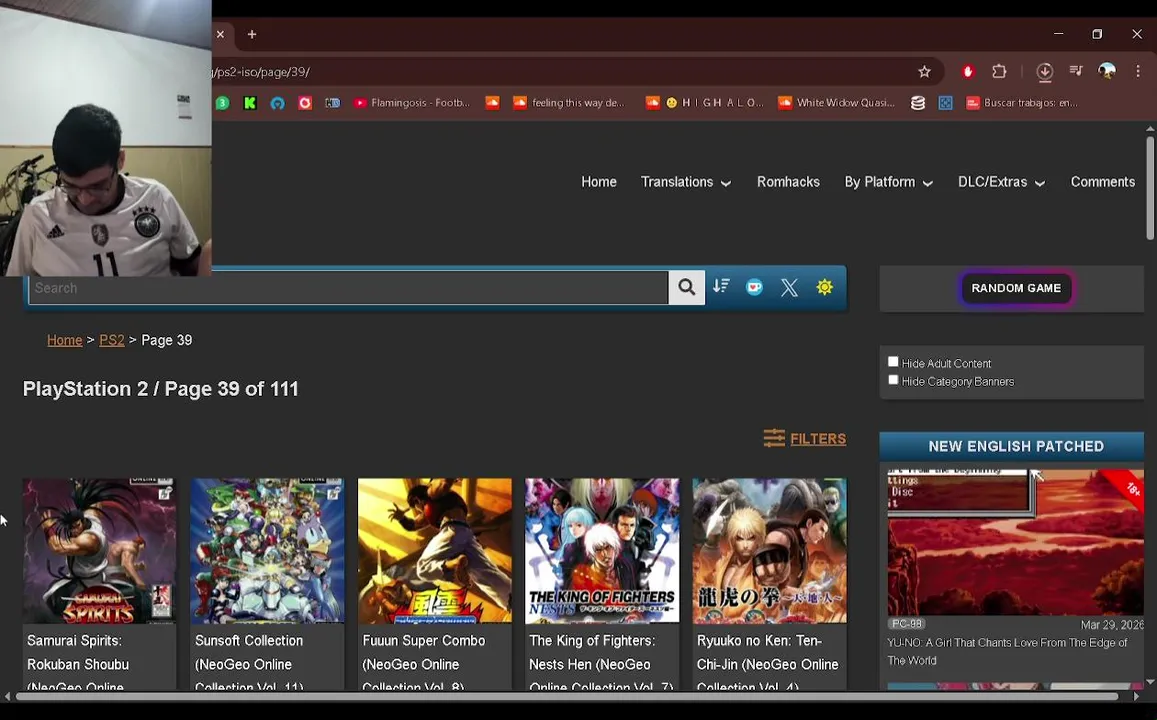This screenshot has height=720, width=1157.
Task: Open the Romhacks nav item
Action: 788,181
